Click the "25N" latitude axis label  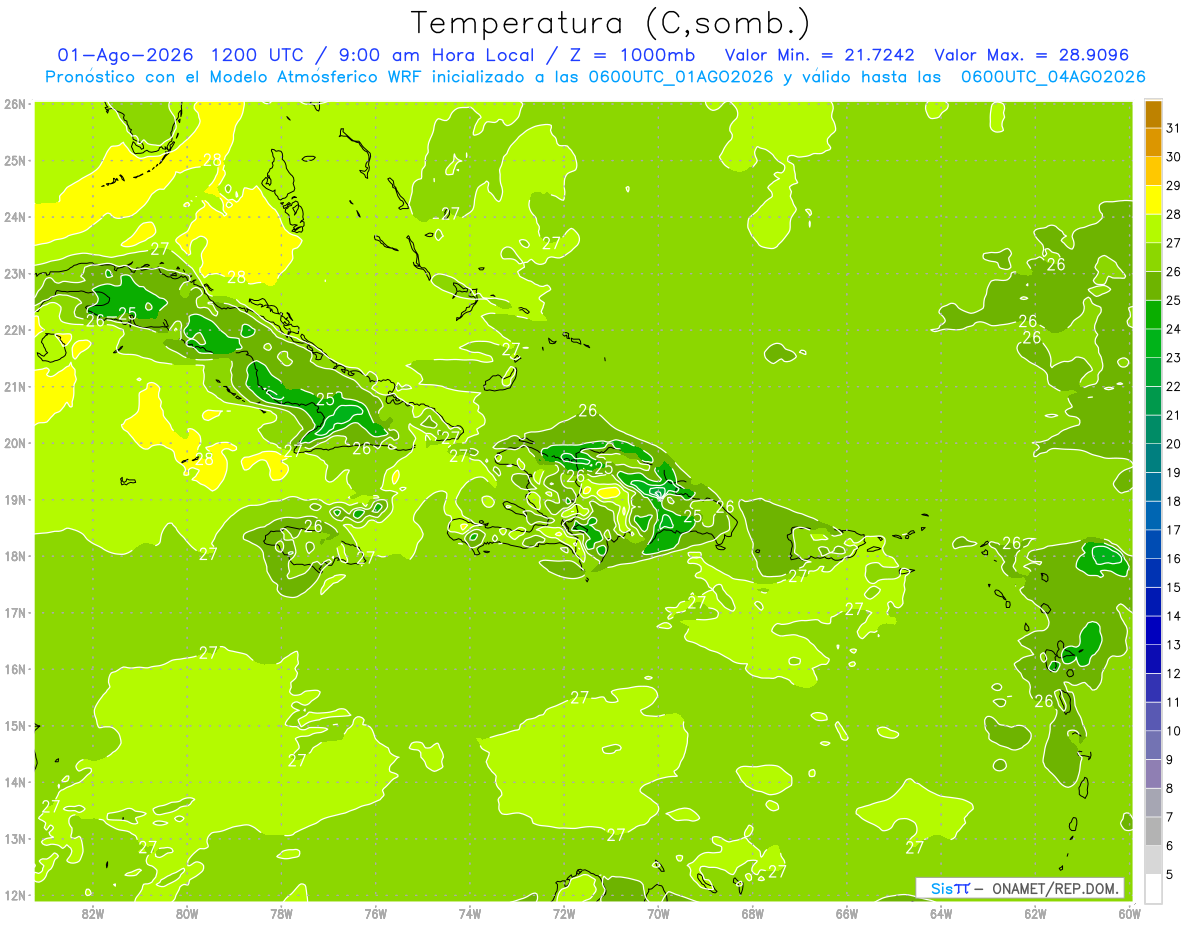point(15,161)
